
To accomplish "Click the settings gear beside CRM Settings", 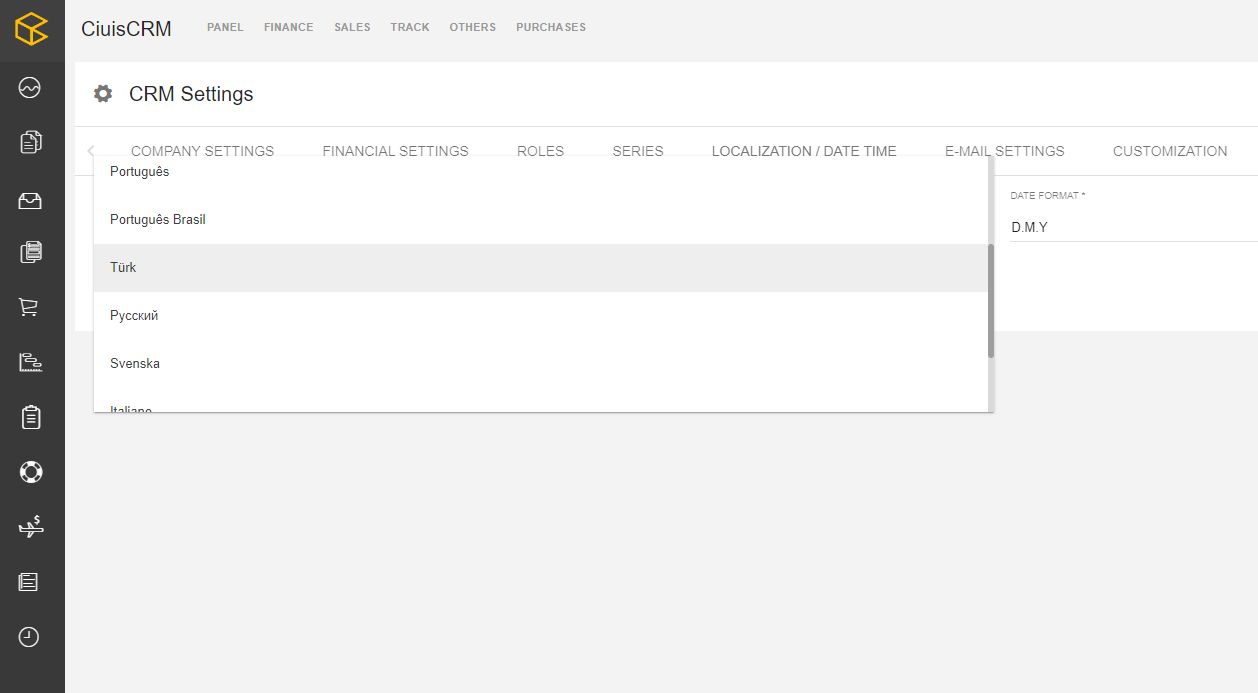I will (x=103, y=94).
